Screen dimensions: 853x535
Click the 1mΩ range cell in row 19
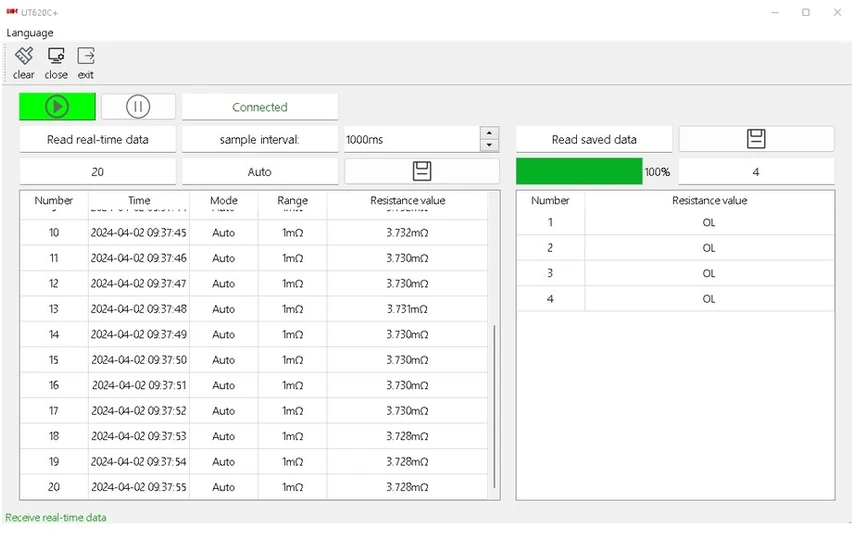(x=292, y=462)
